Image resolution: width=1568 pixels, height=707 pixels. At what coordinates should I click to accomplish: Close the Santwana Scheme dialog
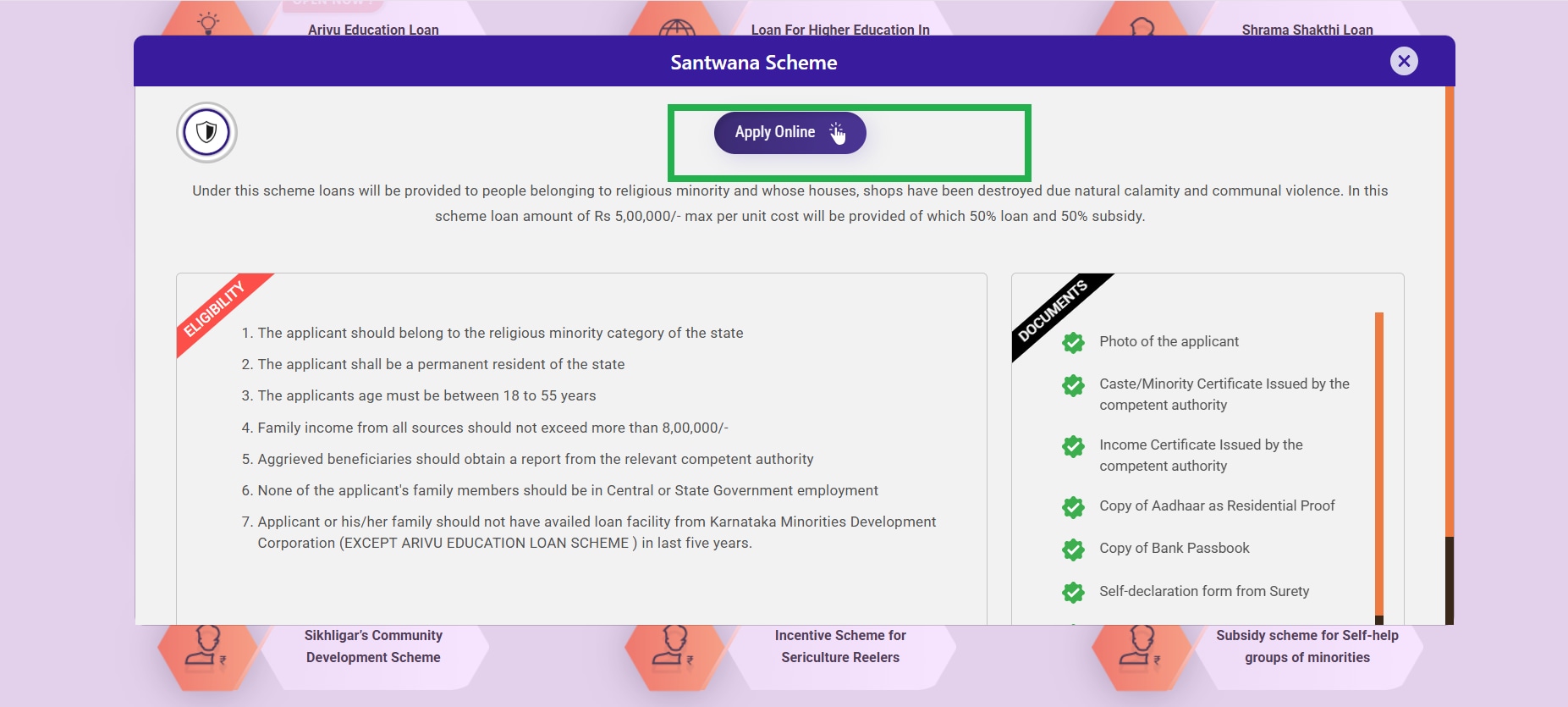click(x=1404, y=61)
